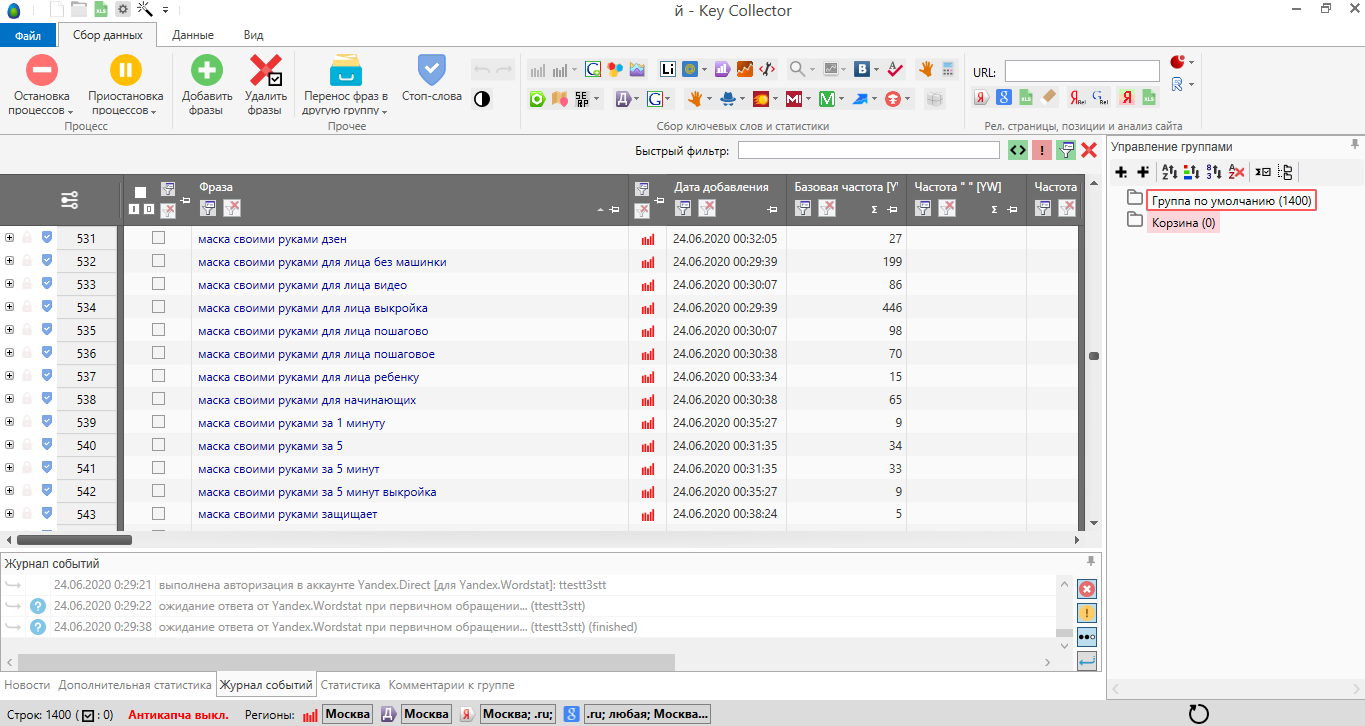This screenshot has height=726, width=1365.
Task: Click the Delete phrases red cross icon
Action: (x=266, y=71)
